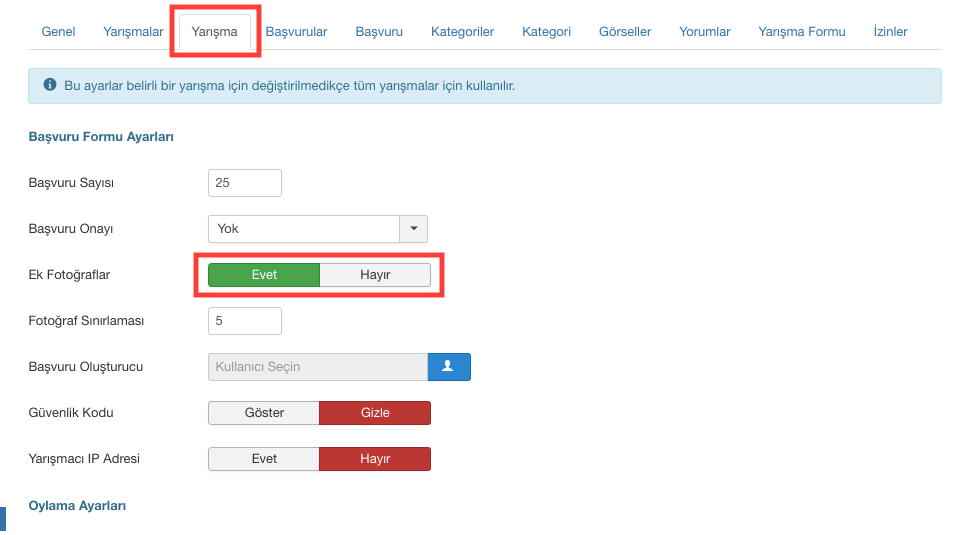Choose Gizle for Güvenlik Kodu

coord(375,413)
